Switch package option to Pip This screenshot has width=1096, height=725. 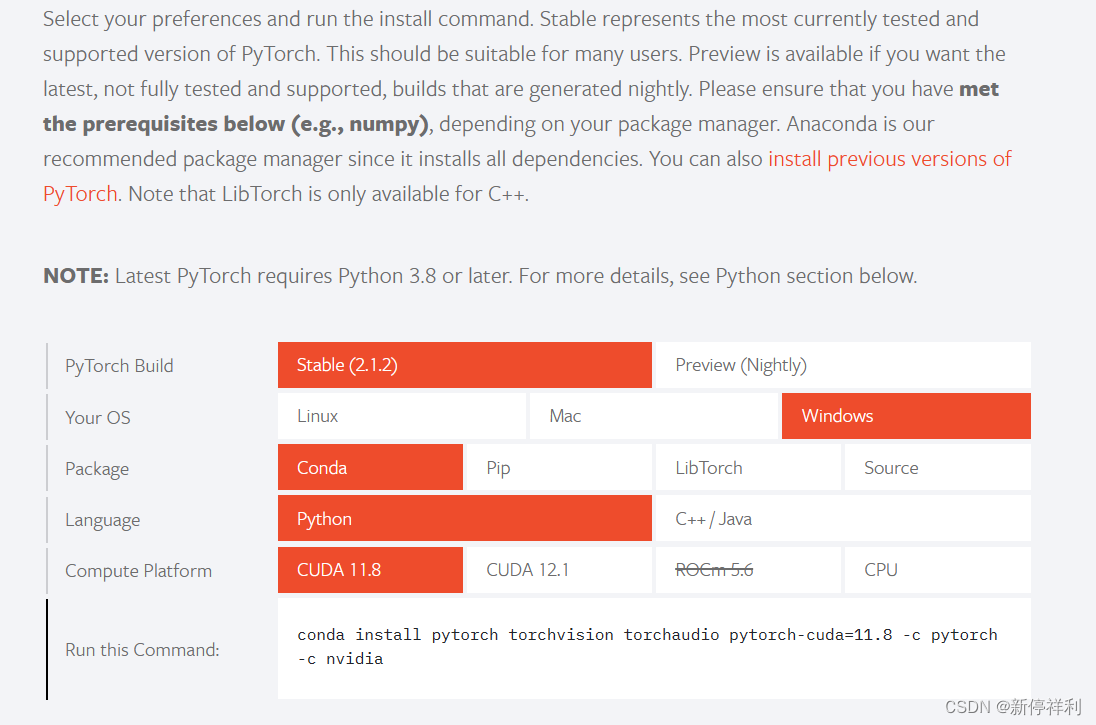[x=558, y=467]
